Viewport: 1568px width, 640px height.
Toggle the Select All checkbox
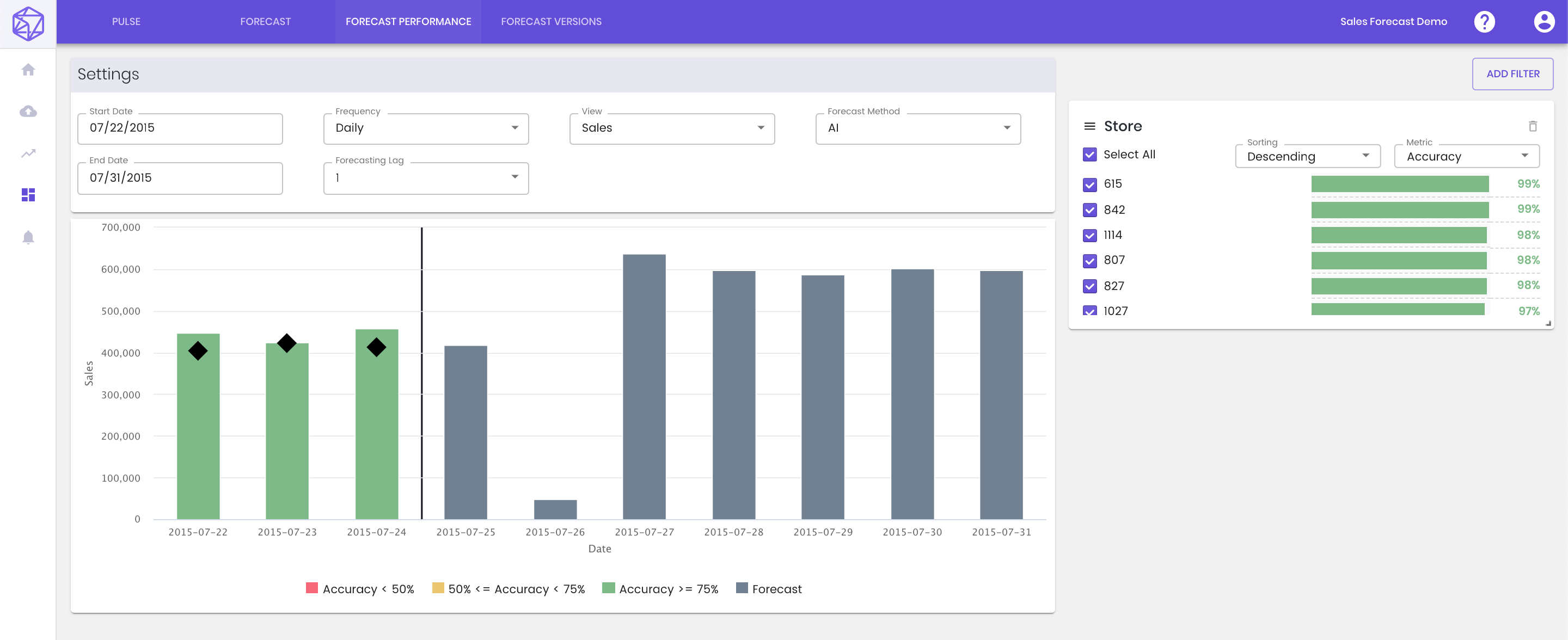coord(1089,155)
